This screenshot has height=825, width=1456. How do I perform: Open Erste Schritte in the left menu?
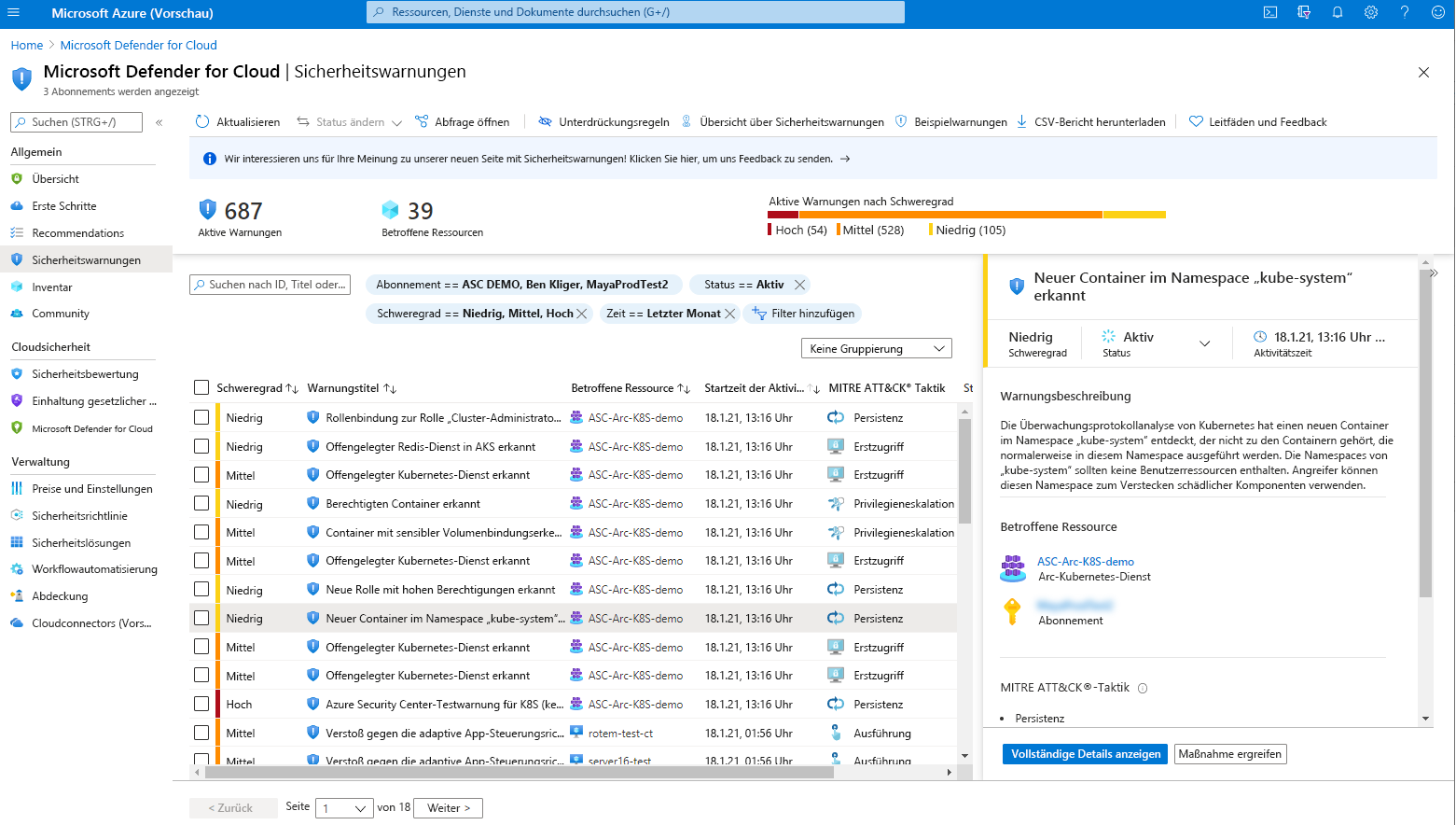(x=64, y=205)
